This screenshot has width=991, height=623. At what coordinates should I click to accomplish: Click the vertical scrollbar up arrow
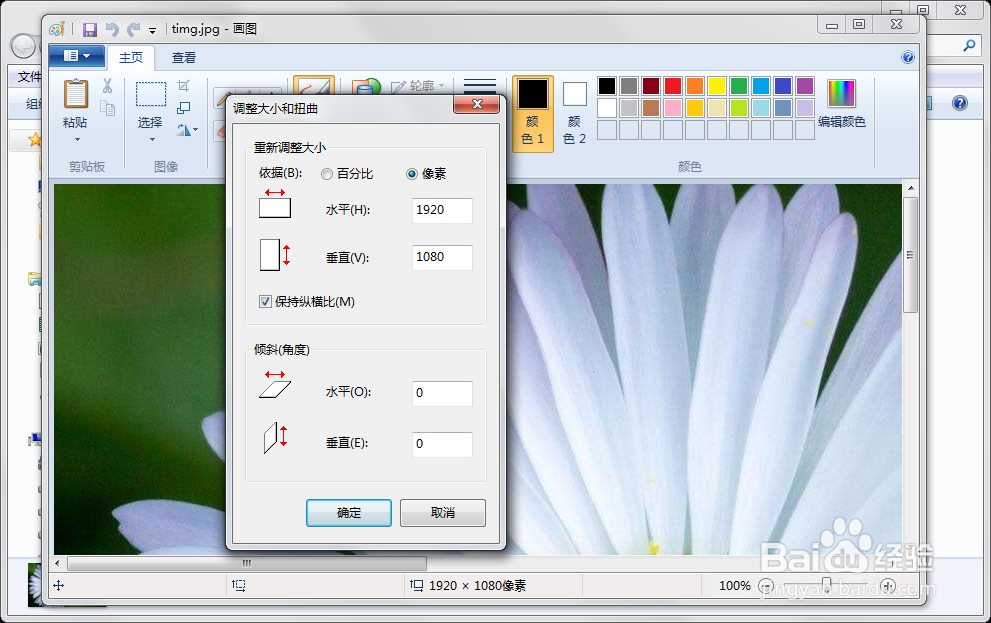pyautogui.click(x=911, y=188)
